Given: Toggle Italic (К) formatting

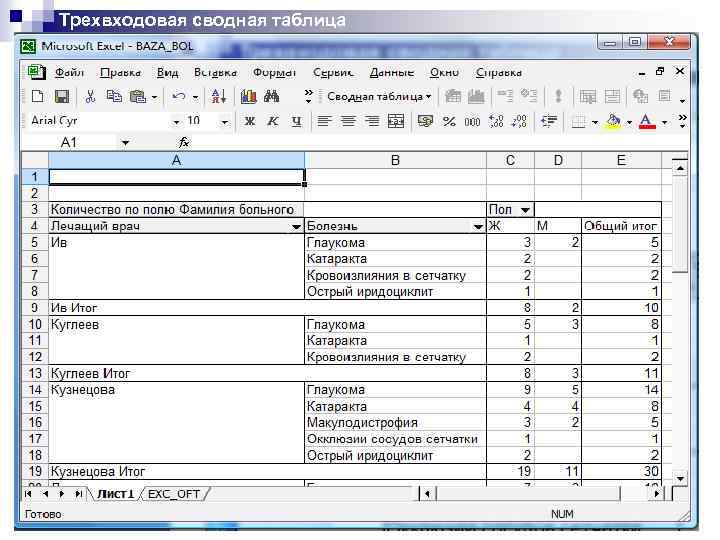Looking at the screenshot, I should (273, 121).
